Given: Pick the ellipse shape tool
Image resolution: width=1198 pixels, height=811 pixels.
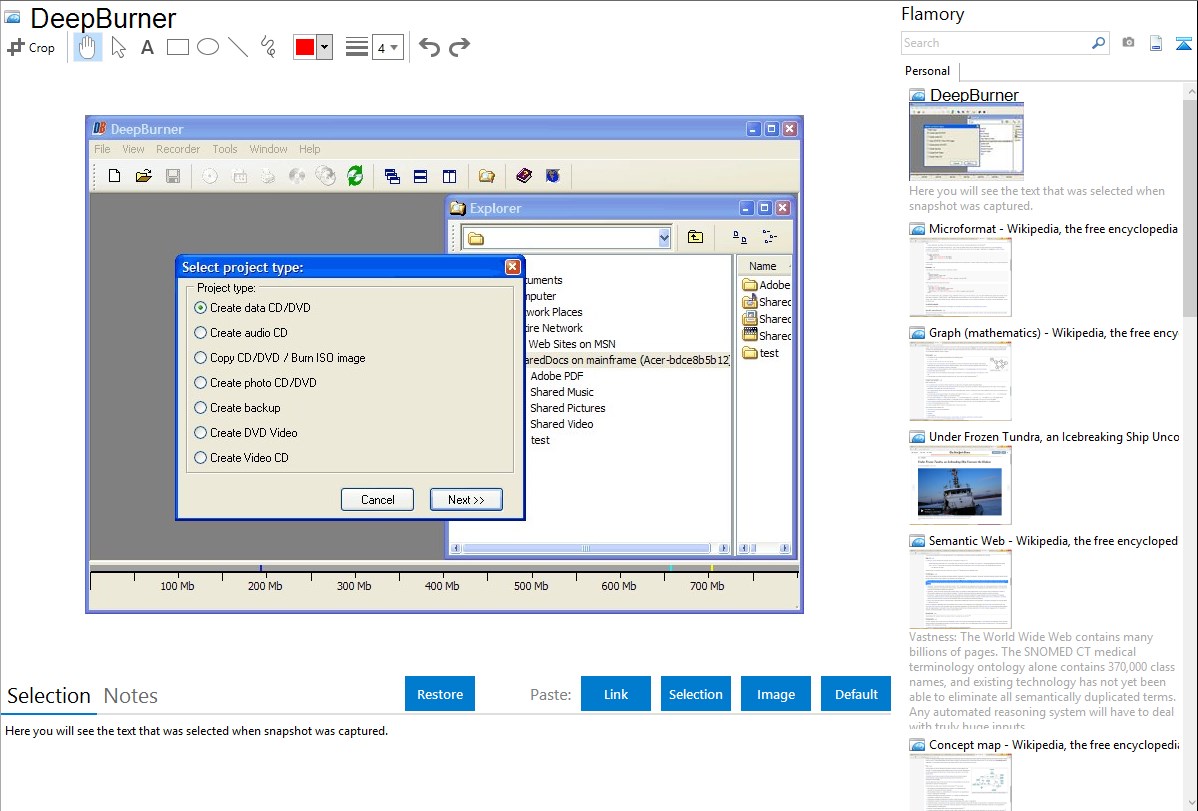Looking at the screenshot, I should 208,47.
